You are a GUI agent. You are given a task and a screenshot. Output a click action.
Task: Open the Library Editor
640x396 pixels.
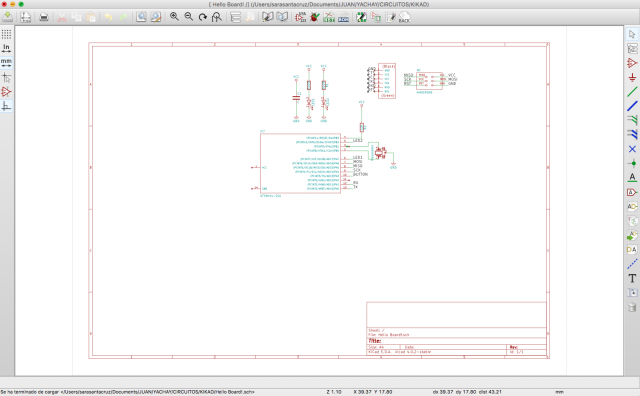[267, 17]
